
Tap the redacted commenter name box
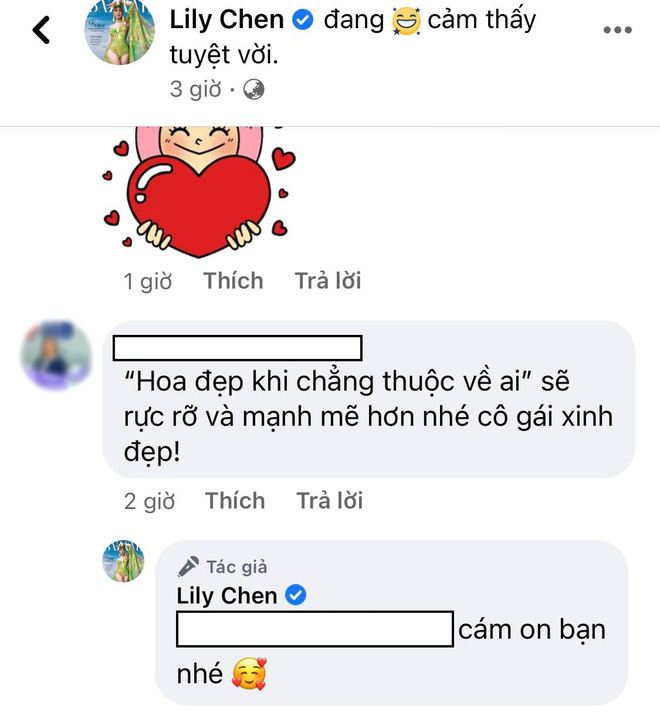pos(238,348)
